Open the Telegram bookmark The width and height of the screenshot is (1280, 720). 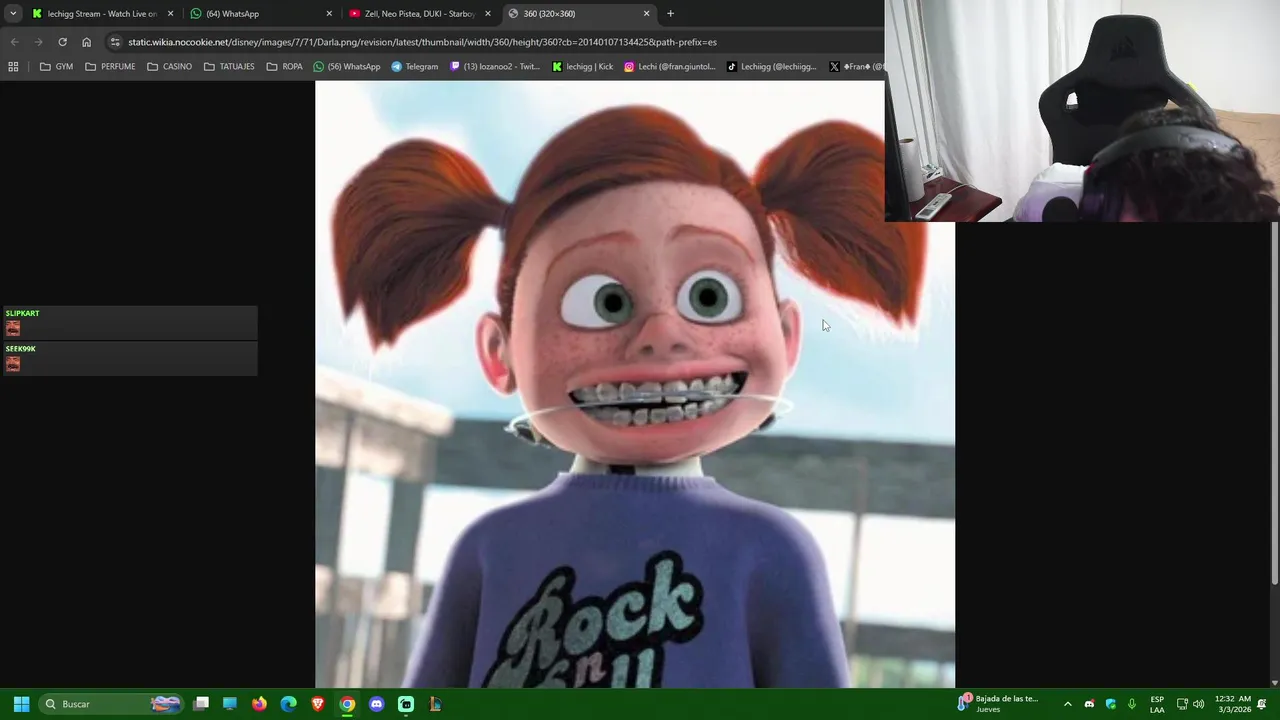coord(415,67)
